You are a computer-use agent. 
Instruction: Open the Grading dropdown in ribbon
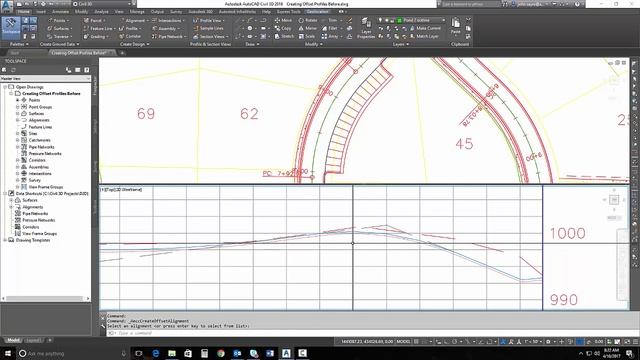click(96, 37)
